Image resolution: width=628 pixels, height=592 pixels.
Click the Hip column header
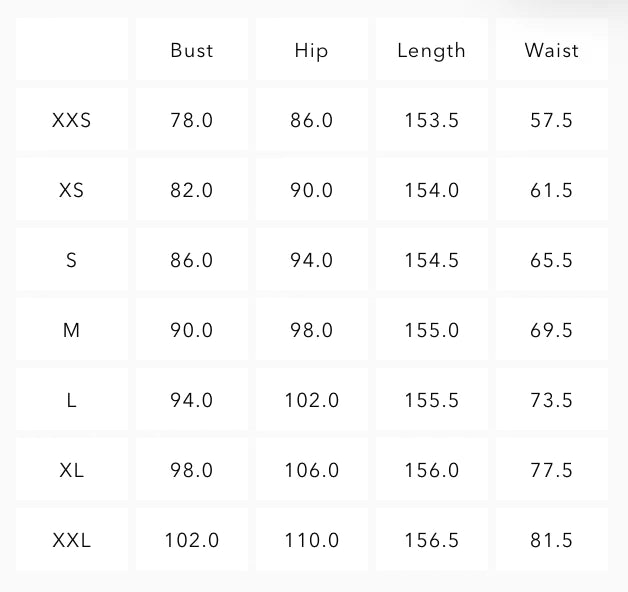coord(311,50)
